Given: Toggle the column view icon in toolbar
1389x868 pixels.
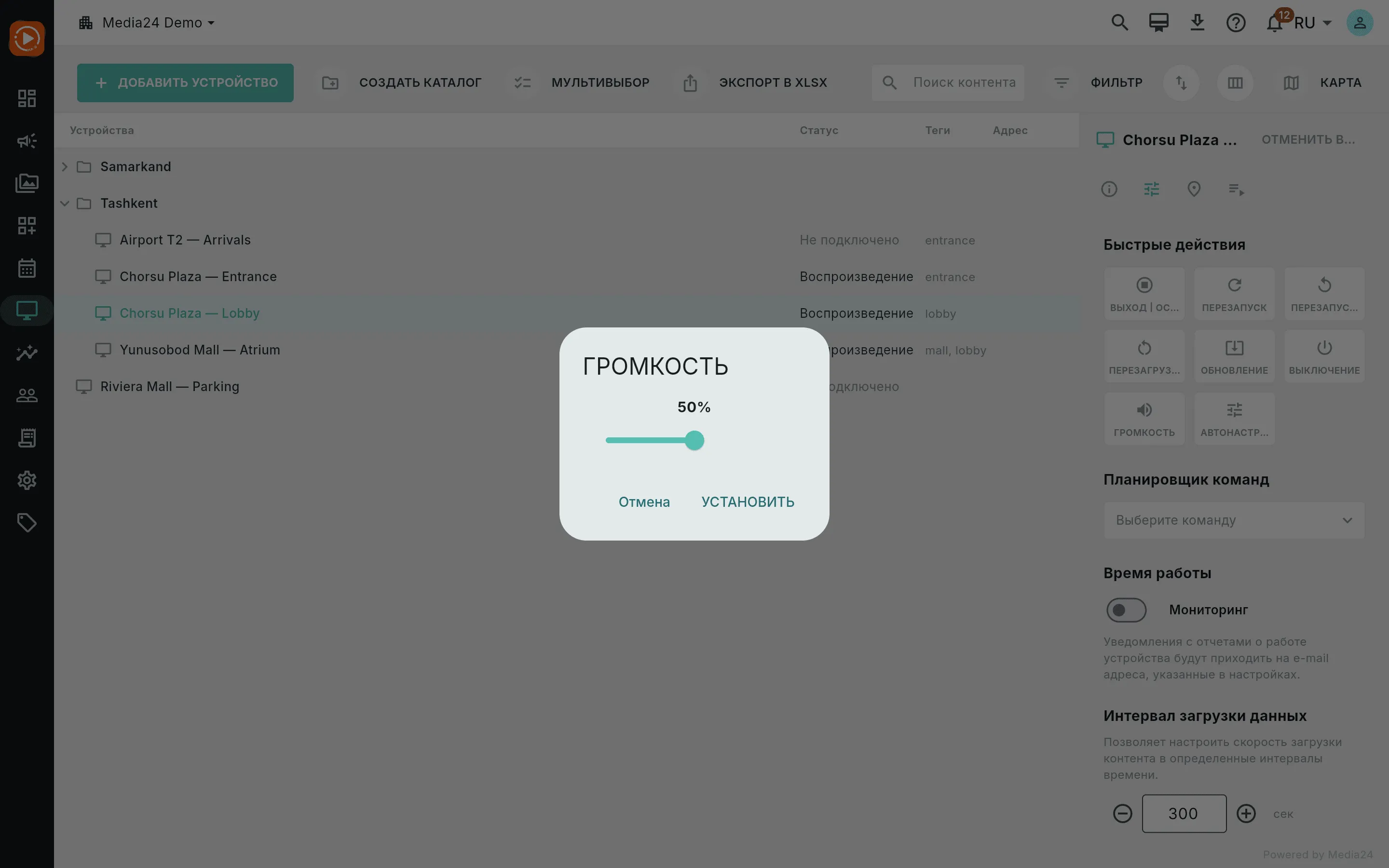Looking at the screenshot, I should [1235, 82].
